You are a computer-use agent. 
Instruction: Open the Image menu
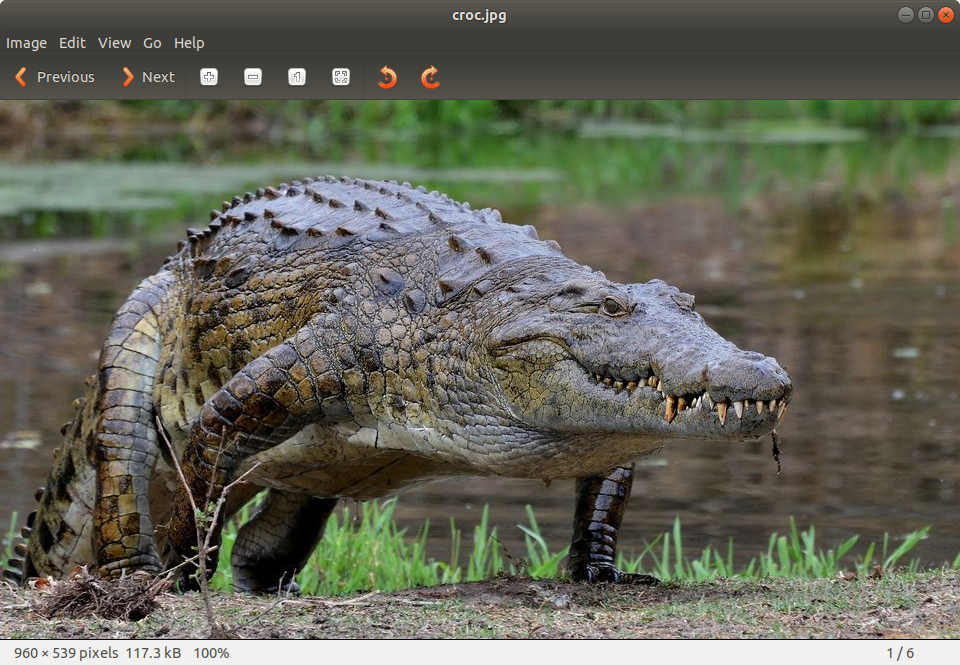(x=26, y=43)
